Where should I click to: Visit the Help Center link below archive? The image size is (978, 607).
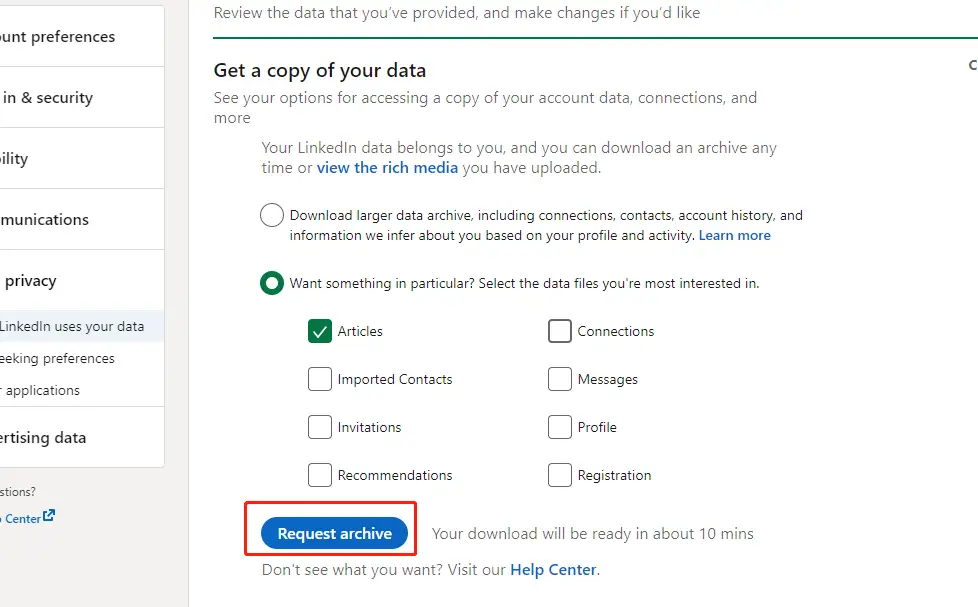tap(553, 570)
